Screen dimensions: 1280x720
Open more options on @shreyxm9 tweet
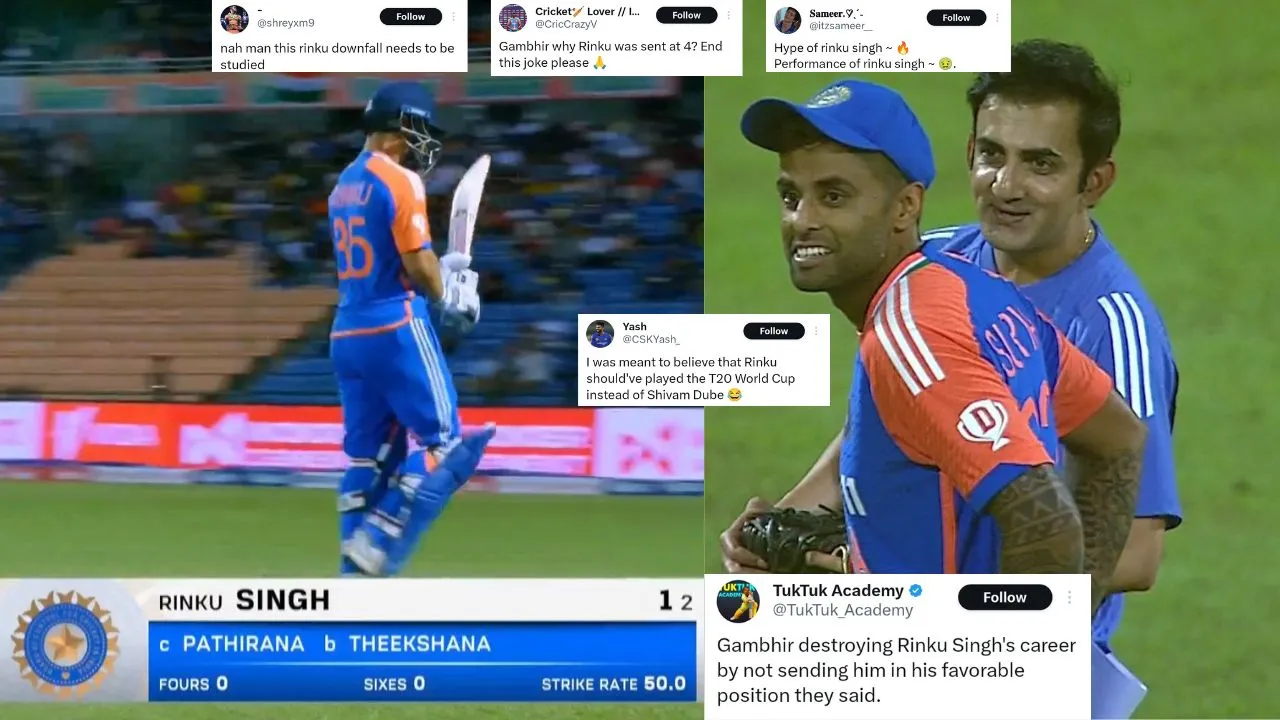click(x=453, y=16)
